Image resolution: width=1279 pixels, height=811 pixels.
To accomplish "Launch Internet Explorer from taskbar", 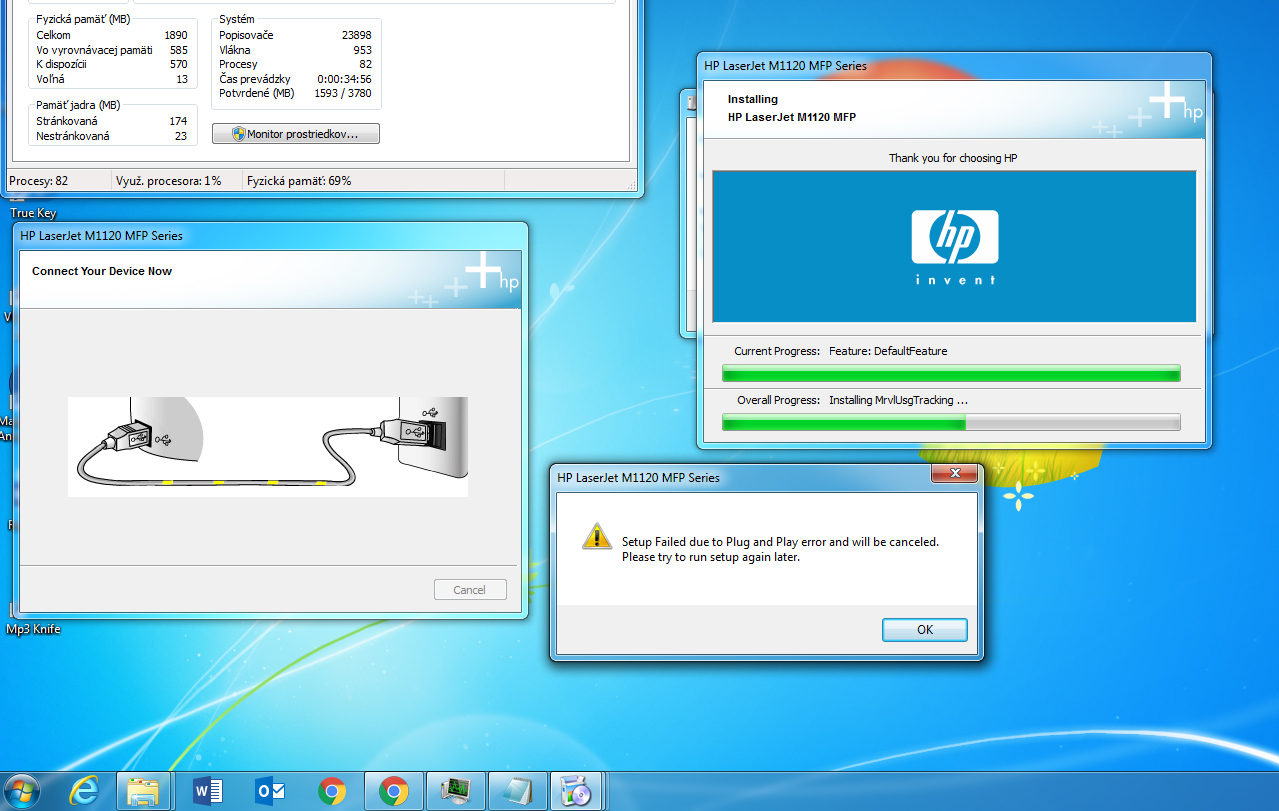I will coord(84,791).
